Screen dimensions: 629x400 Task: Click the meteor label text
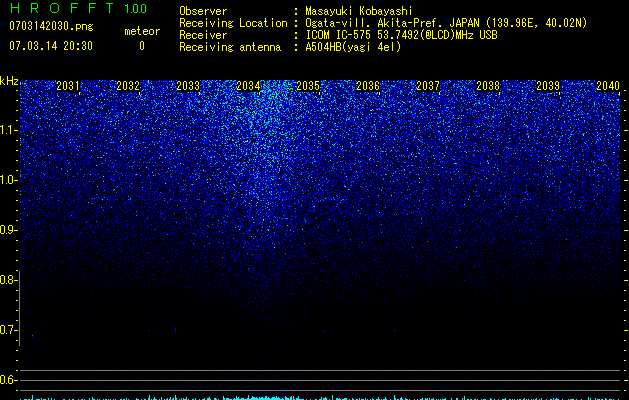tap(142, 31)
